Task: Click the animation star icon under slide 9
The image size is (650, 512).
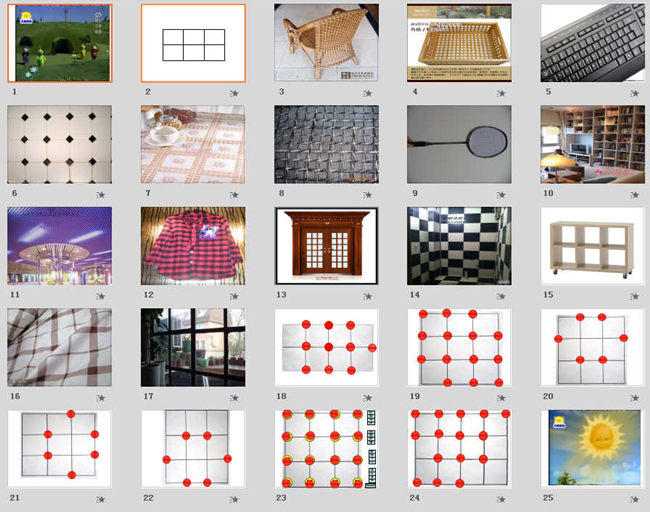Action: coord(501,195)
